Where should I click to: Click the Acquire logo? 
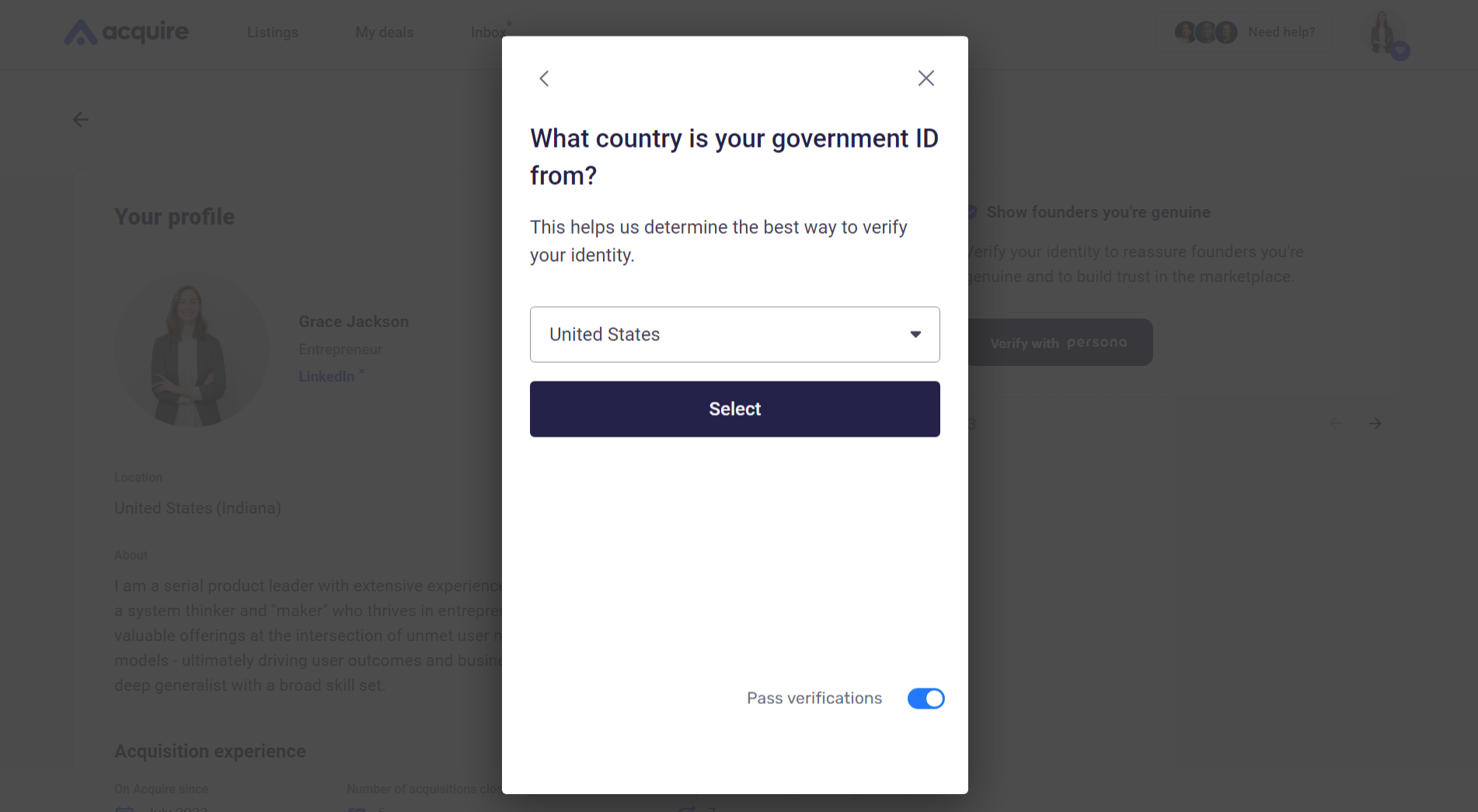126,32
